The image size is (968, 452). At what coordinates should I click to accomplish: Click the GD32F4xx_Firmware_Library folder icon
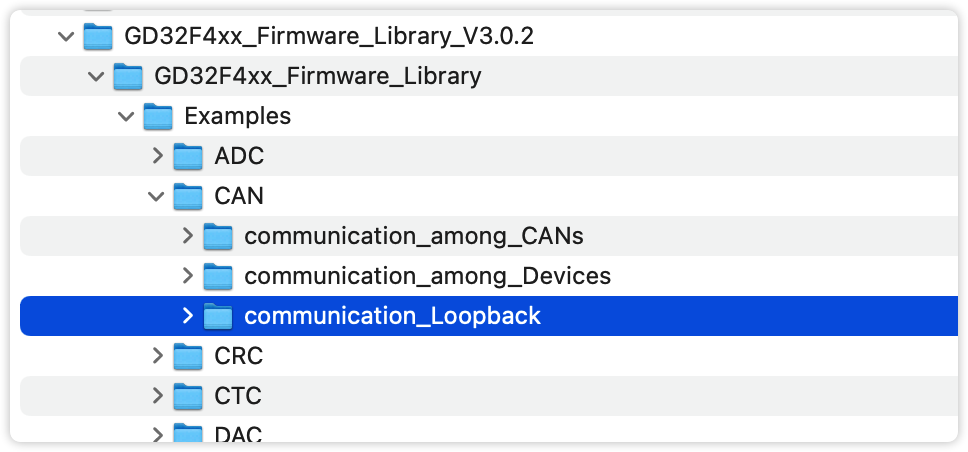point(128,76)
